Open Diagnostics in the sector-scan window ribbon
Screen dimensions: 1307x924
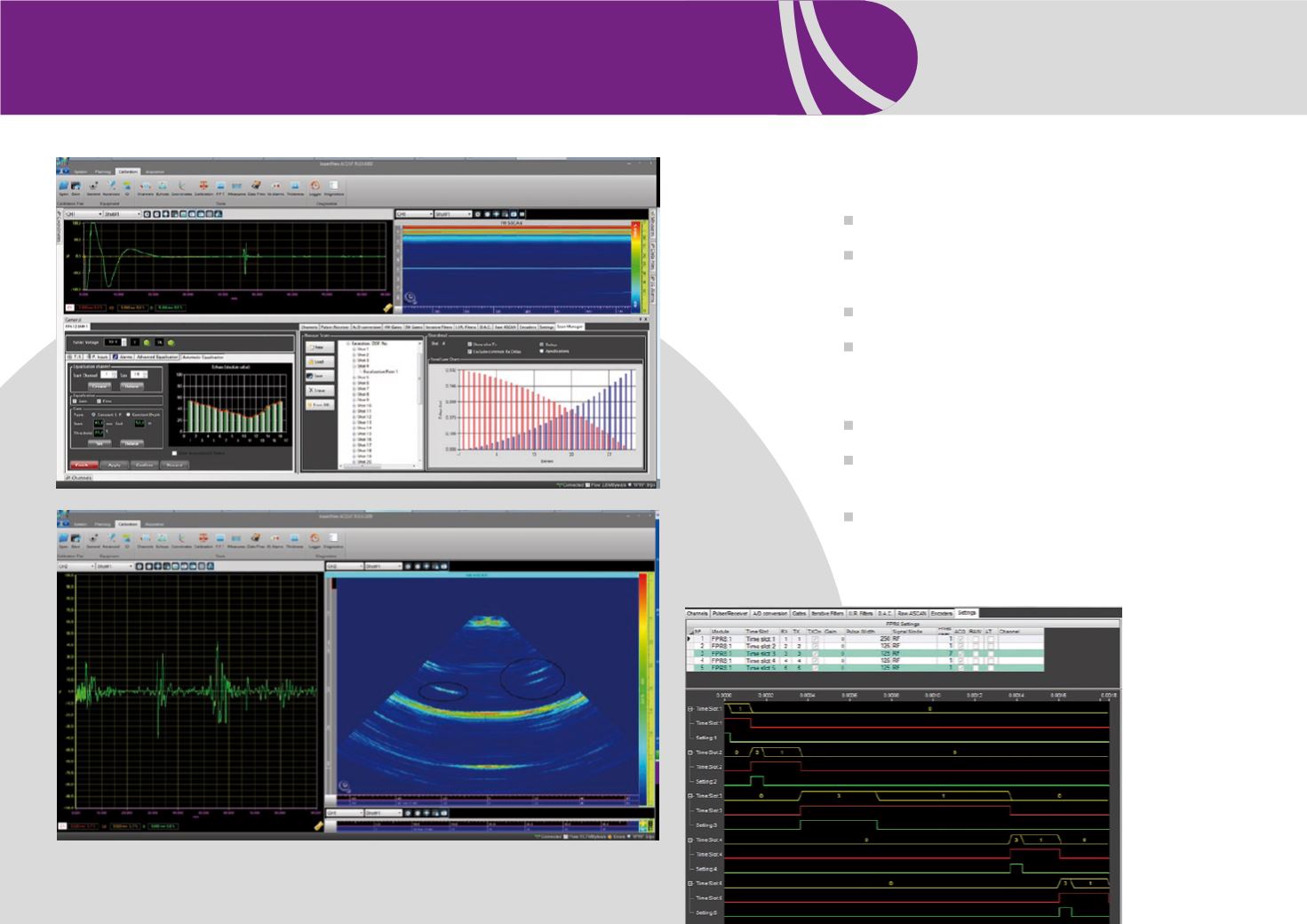(x=334, y=538)
